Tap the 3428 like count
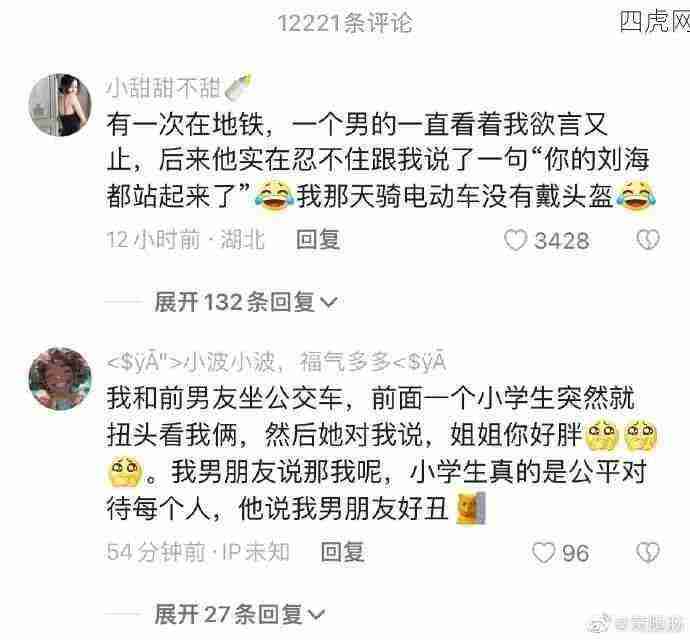This screenshot has height=640, width=690. [561, 241]
